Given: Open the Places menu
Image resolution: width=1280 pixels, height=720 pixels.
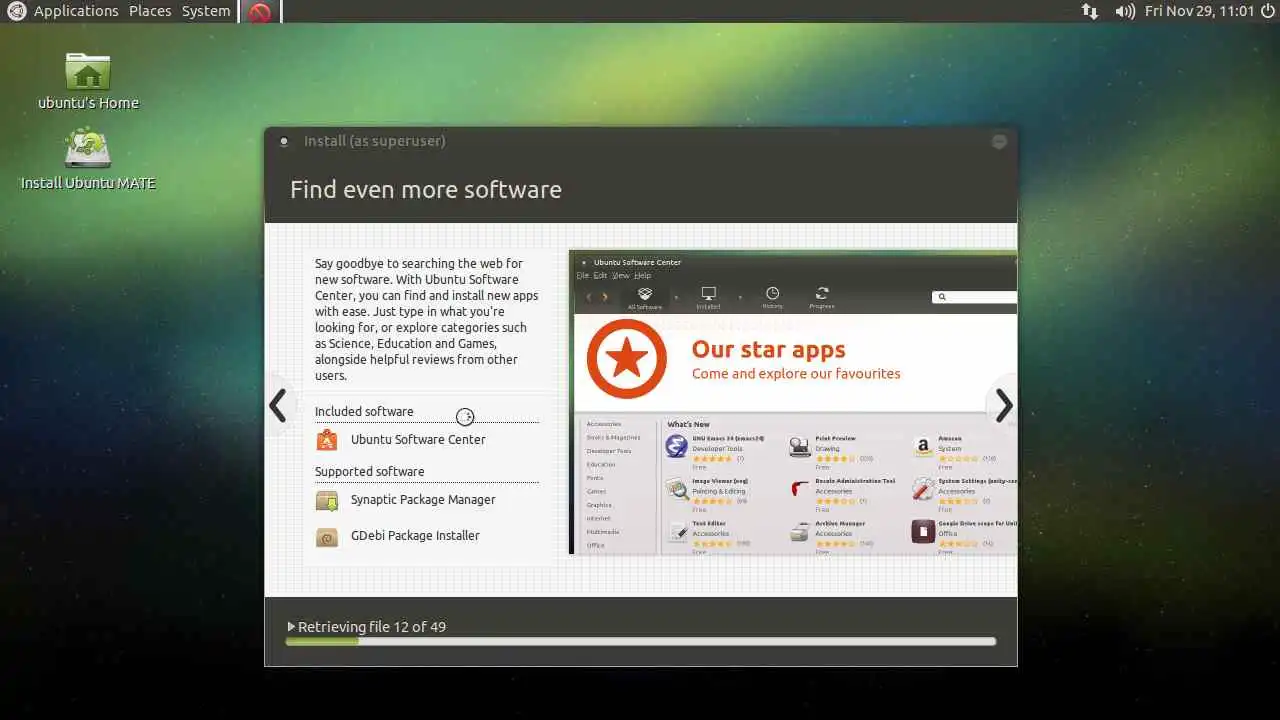Looking at the screenshot, I should pyautogui.click(x=150, y=11).
